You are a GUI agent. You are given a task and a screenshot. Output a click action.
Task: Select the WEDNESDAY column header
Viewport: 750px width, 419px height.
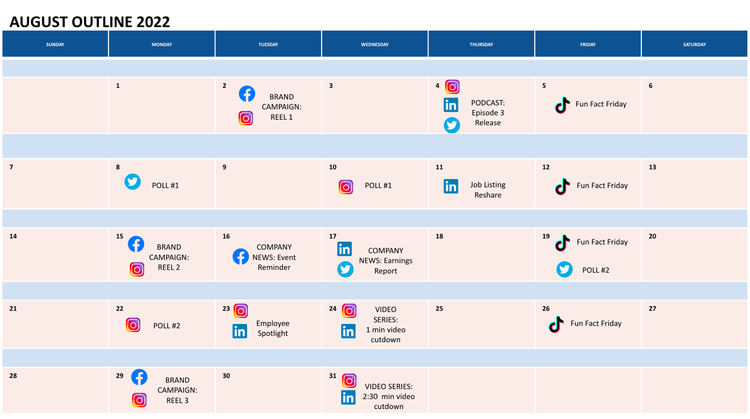(375, 44)
